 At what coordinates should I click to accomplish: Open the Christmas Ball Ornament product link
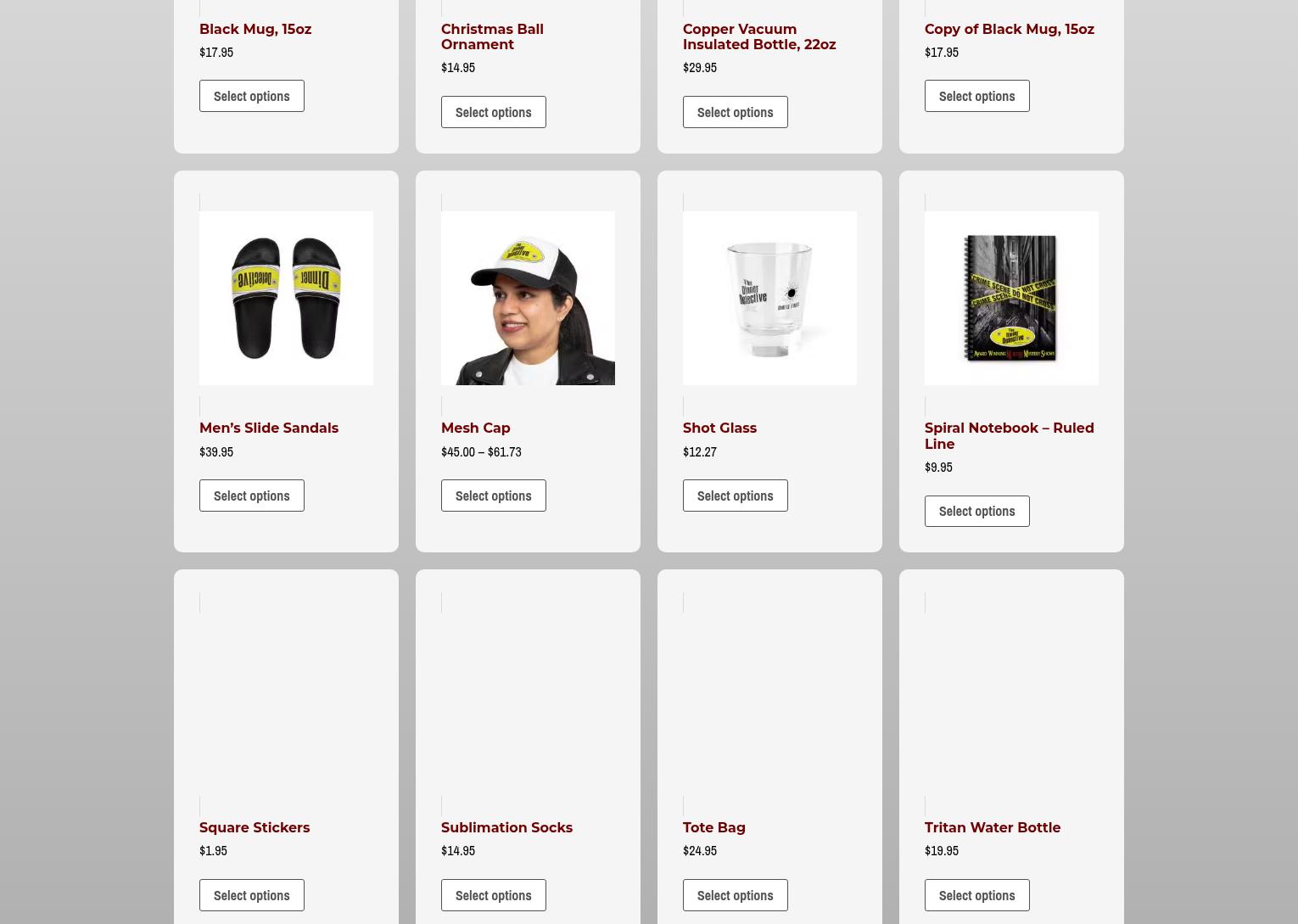tap(492, 36)
